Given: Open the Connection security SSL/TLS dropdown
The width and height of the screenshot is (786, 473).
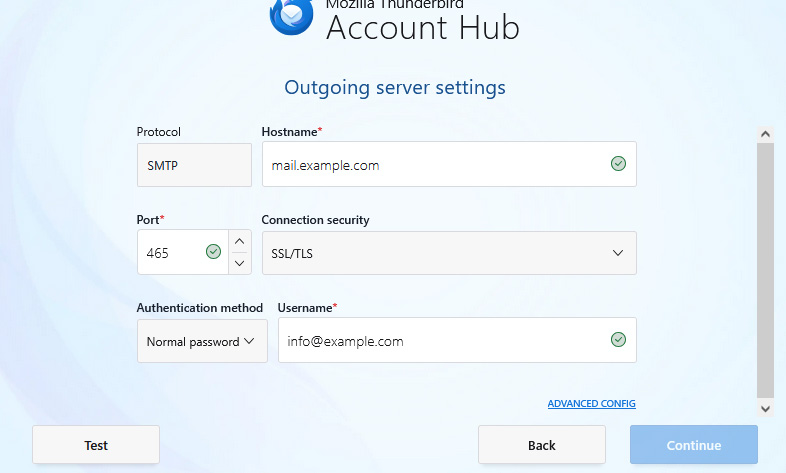Looking at the screenshot, I should [448, 253].
